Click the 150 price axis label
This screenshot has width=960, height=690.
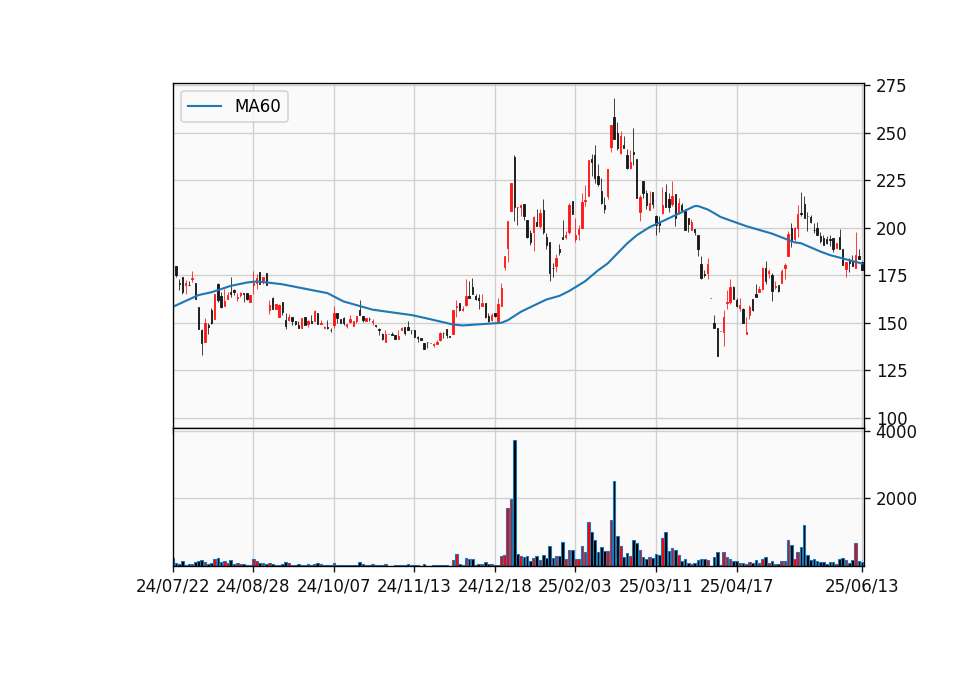pyautogui.click(x=891, y=323)
